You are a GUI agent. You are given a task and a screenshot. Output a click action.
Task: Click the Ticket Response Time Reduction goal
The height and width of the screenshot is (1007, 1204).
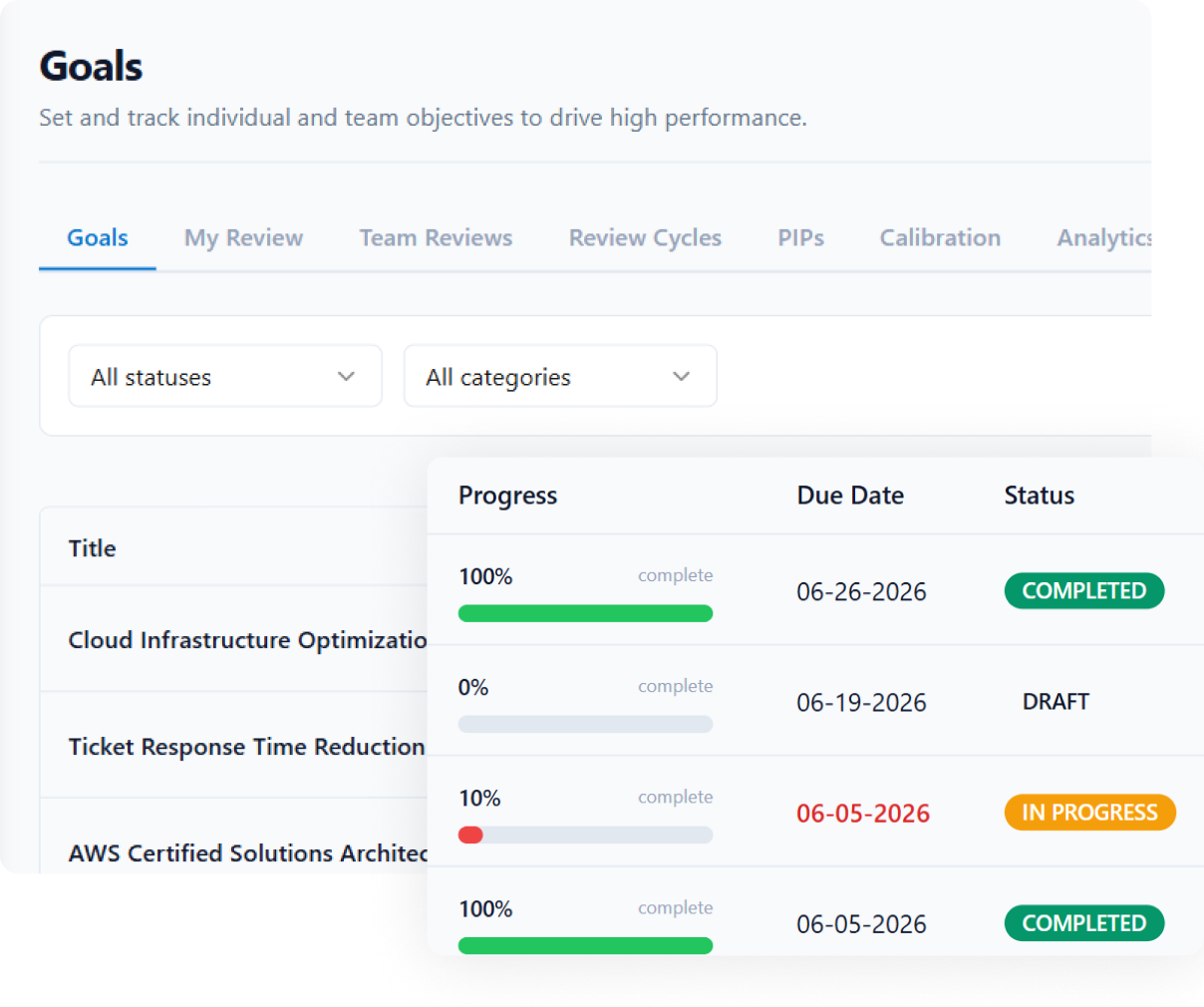pyautogui.click(x=246, y=747)
